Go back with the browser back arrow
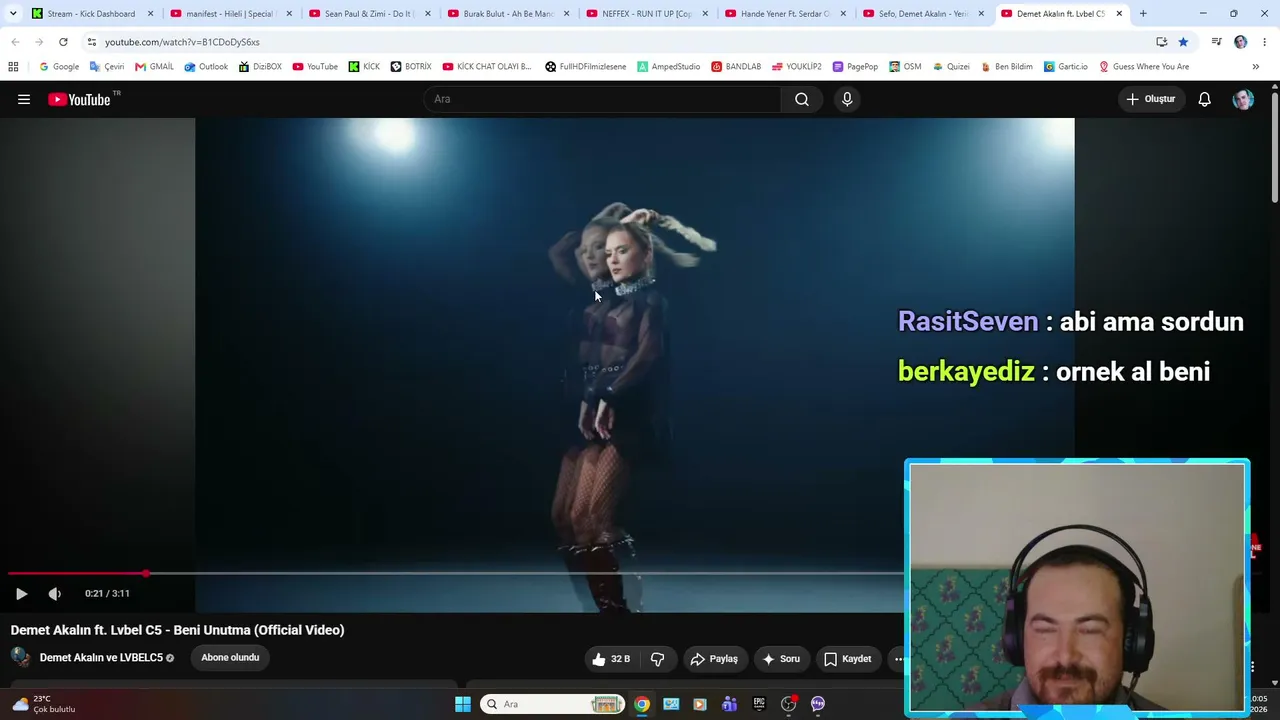 pyautogui.click(x=15, y=42)
